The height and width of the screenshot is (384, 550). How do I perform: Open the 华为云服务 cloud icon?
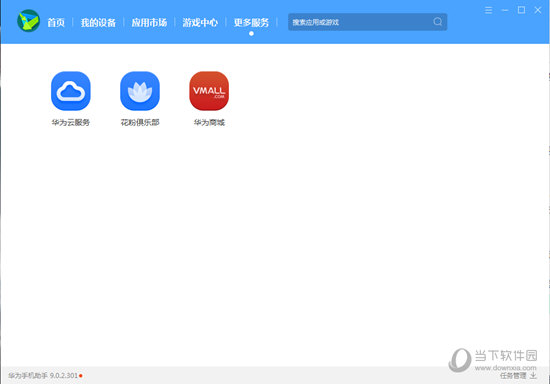click(x=71, y=91)
